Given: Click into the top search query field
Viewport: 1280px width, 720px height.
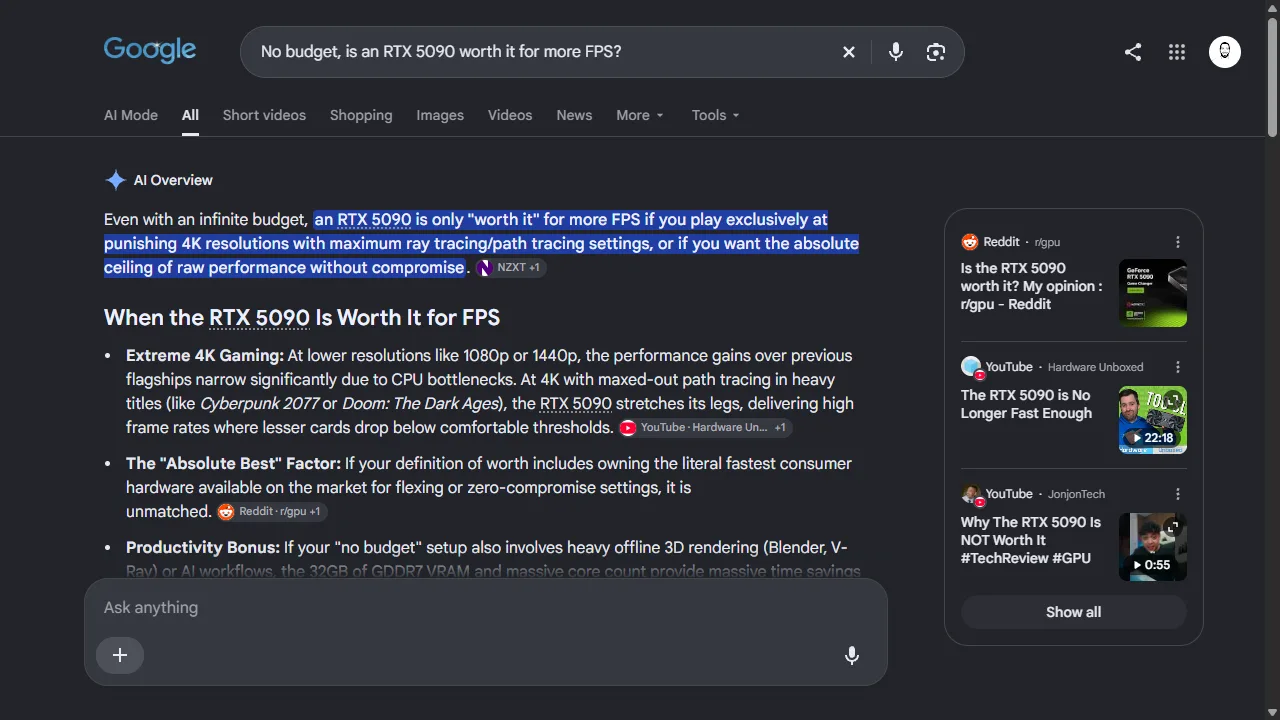Looking at the screenshot, I should (545, 52).
